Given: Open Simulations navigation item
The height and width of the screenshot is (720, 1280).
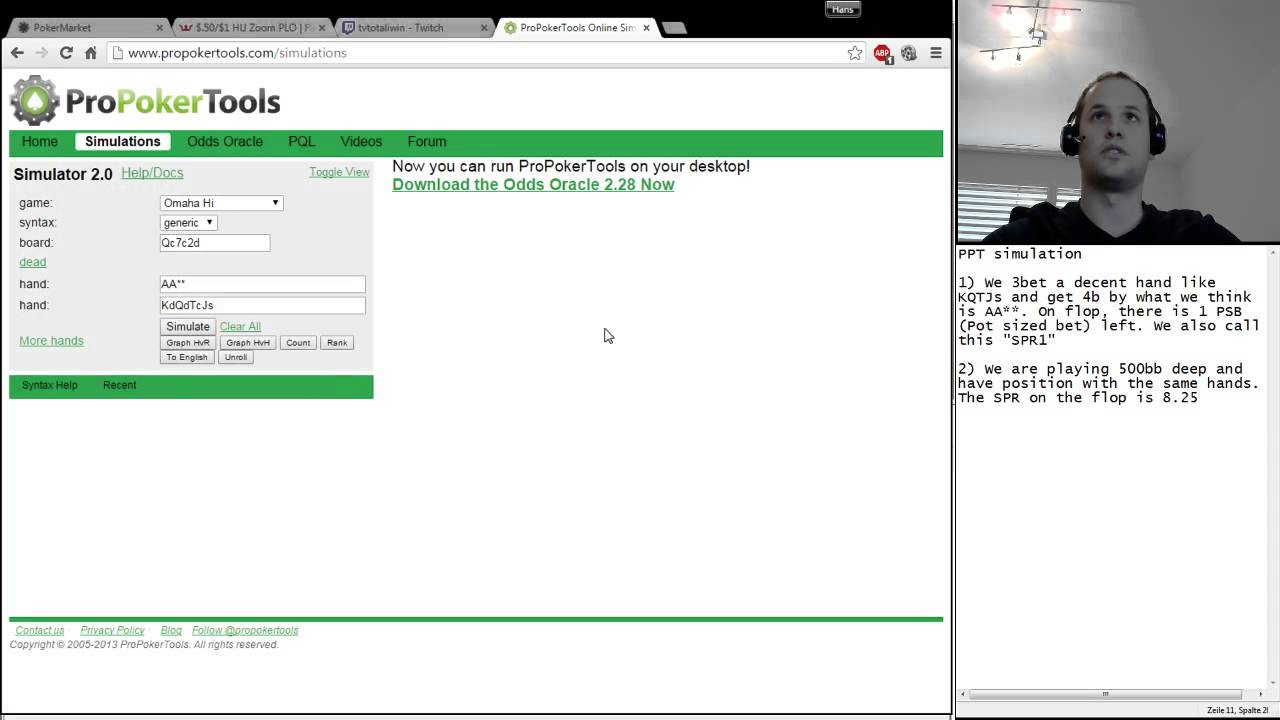Looking at the screenshot, I should 122,142.
